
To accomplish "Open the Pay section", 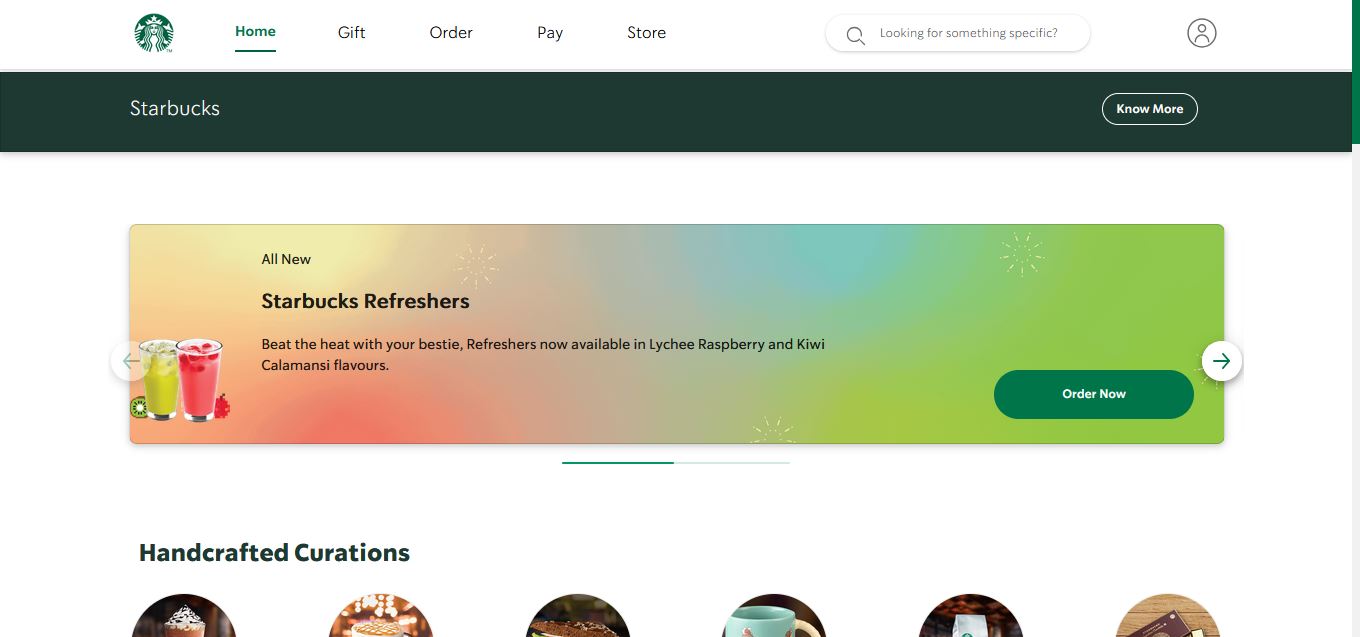I will tap(550, 33).
